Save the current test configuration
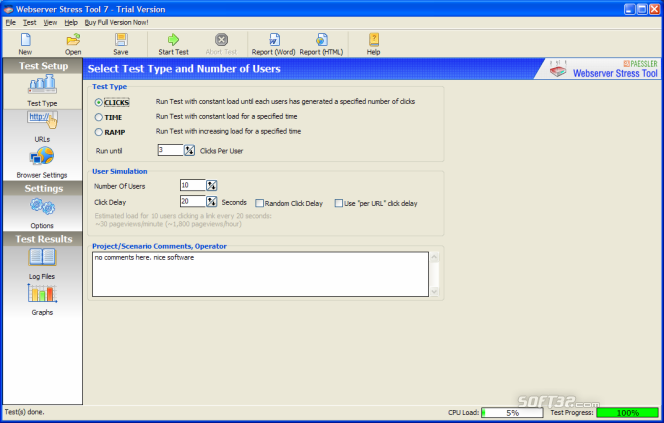This screenshot has height=423, width=664. 121,44
